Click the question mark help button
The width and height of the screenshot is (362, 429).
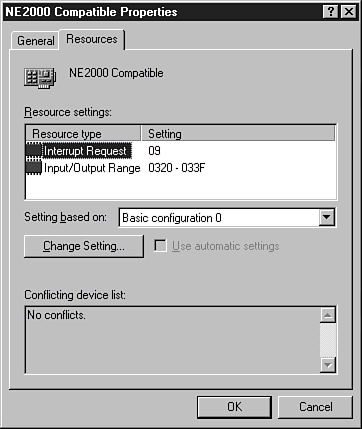point(331,12)
